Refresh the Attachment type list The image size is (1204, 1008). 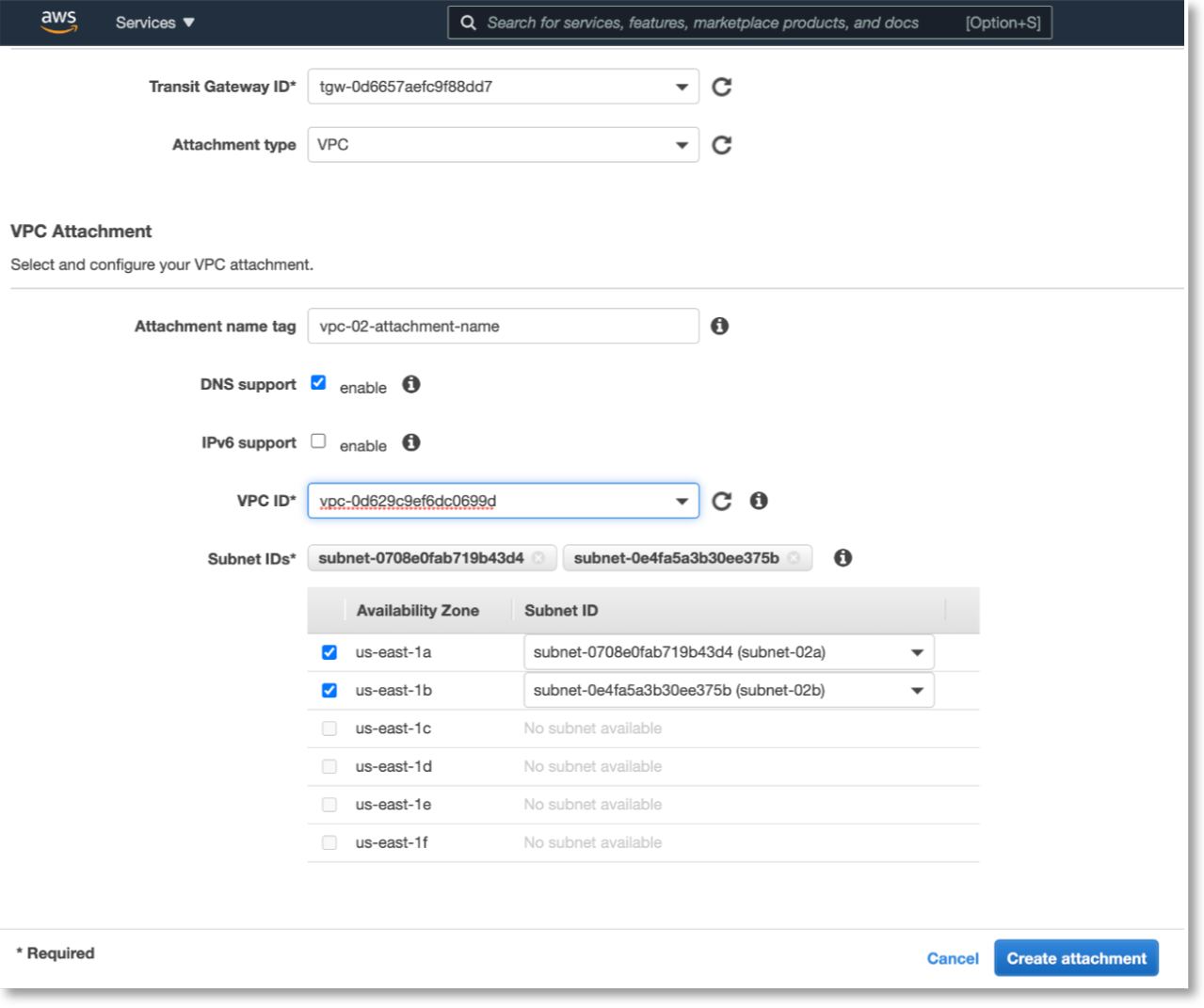(722, 145)
